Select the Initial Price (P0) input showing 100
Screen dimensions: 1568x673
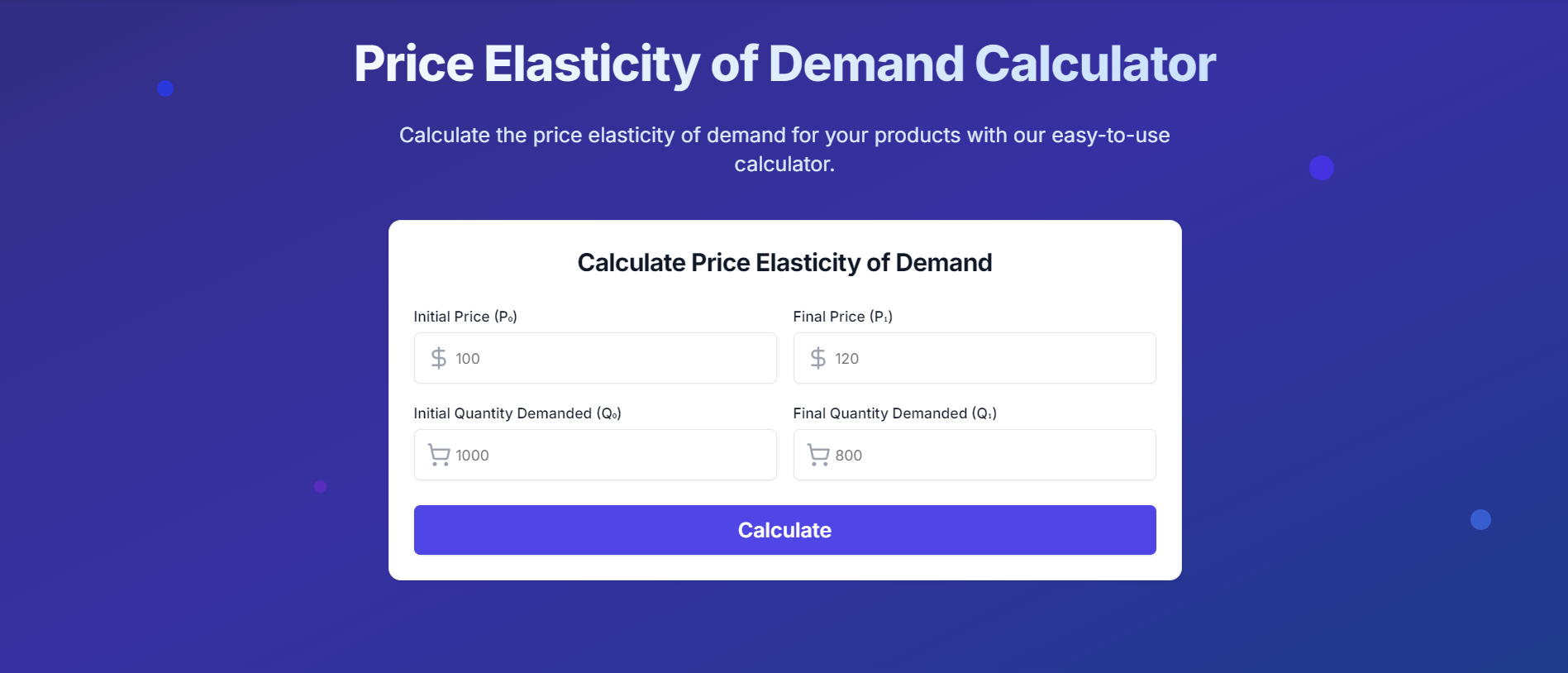(x=594, y=358)
